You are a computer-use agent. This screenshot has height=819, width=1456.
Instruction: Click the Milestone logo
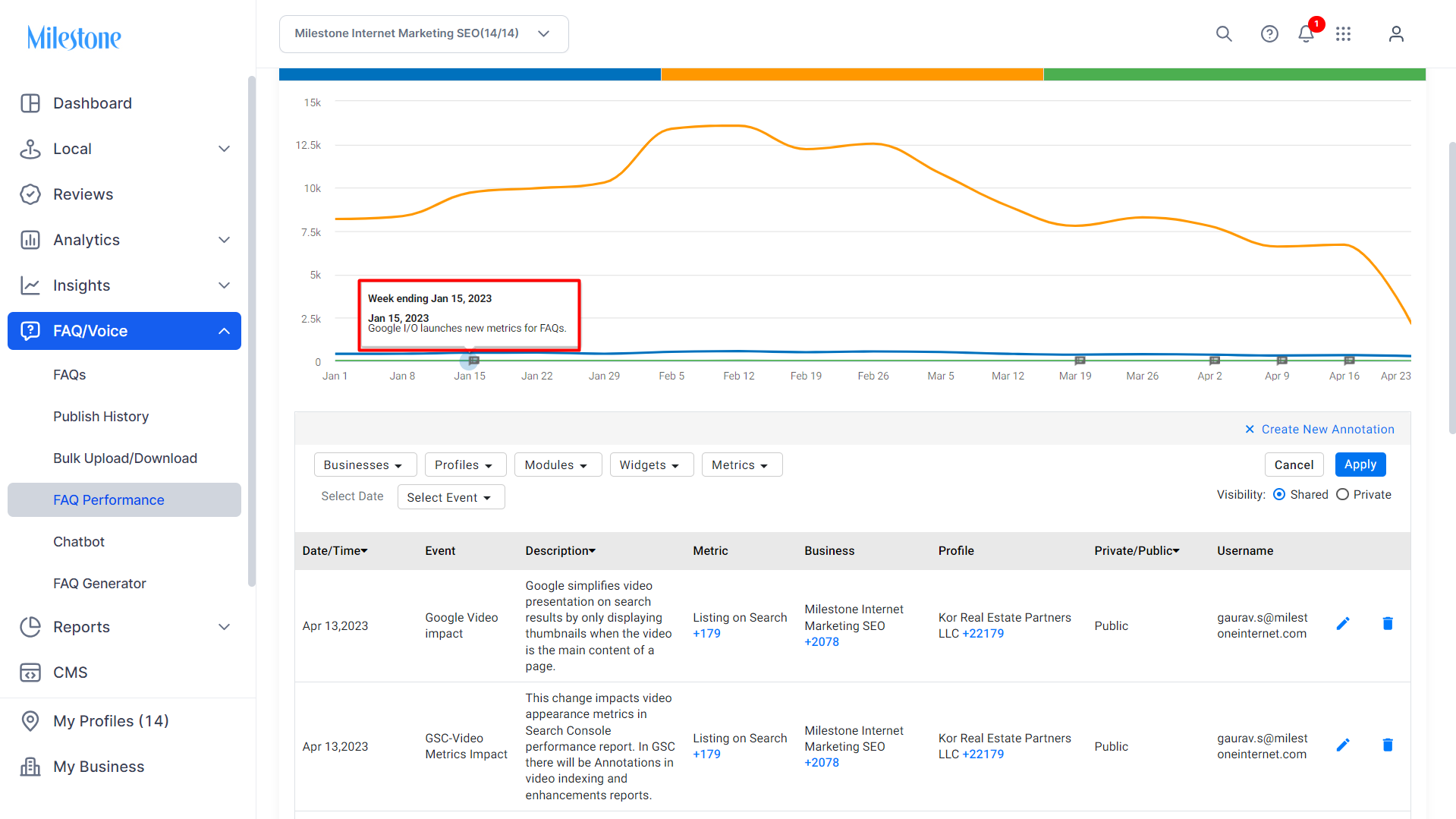[x=74, y=37]
